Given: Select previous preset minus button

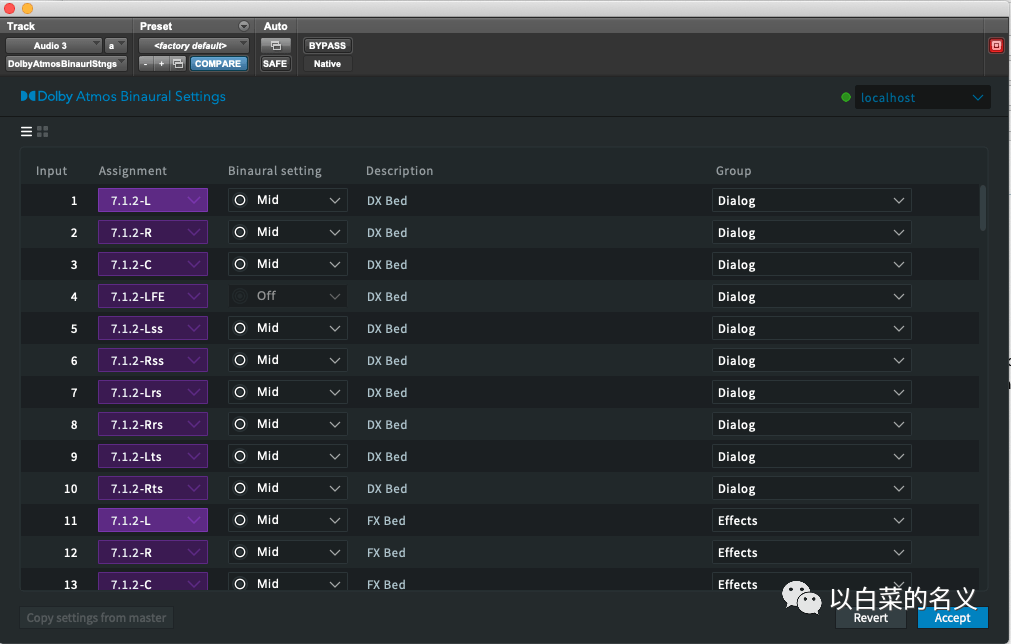Looking at the screenshot, I should [146, 63].
